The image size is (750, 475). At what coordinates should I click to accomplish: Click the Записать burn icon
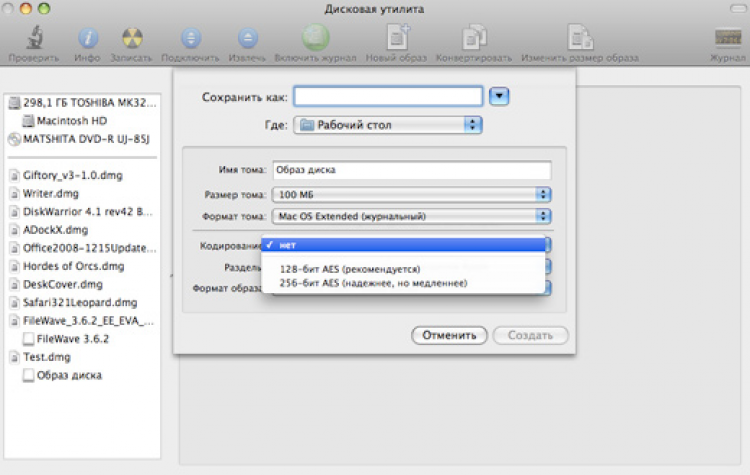tap(132, 38)
